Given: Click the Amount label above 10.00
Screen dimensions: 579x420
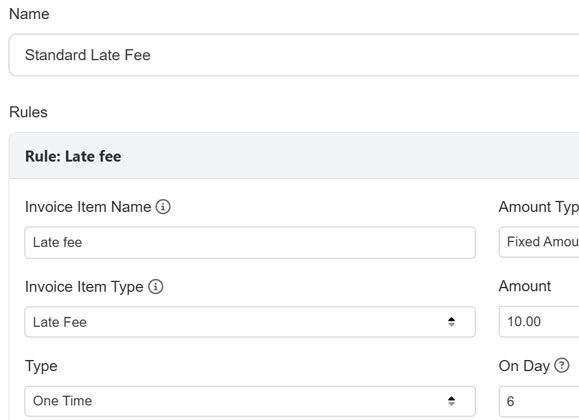Looking at the screenshot, I should 525,286.
